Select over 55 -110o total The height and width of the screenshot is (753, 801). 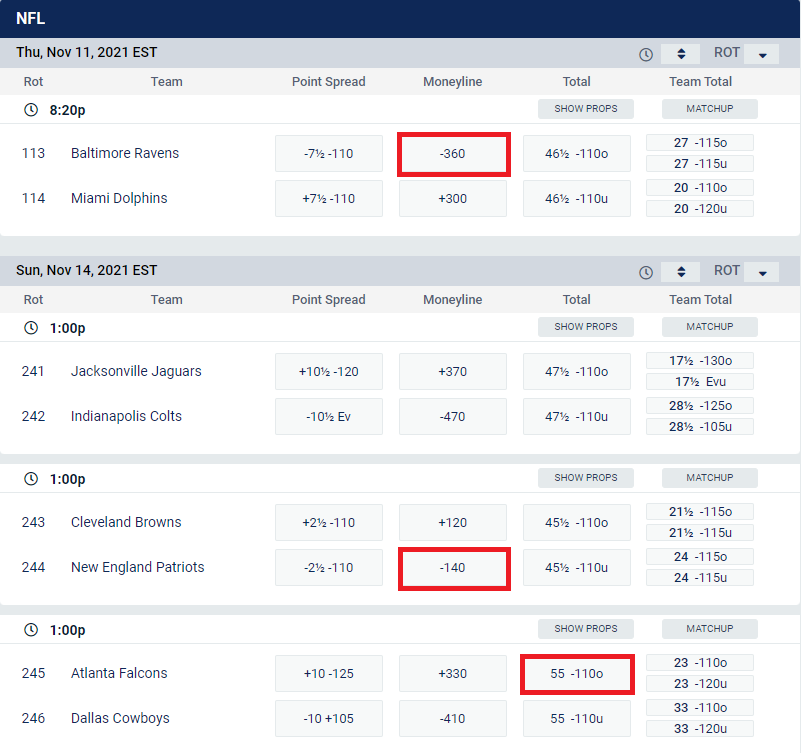pos(577,674)
